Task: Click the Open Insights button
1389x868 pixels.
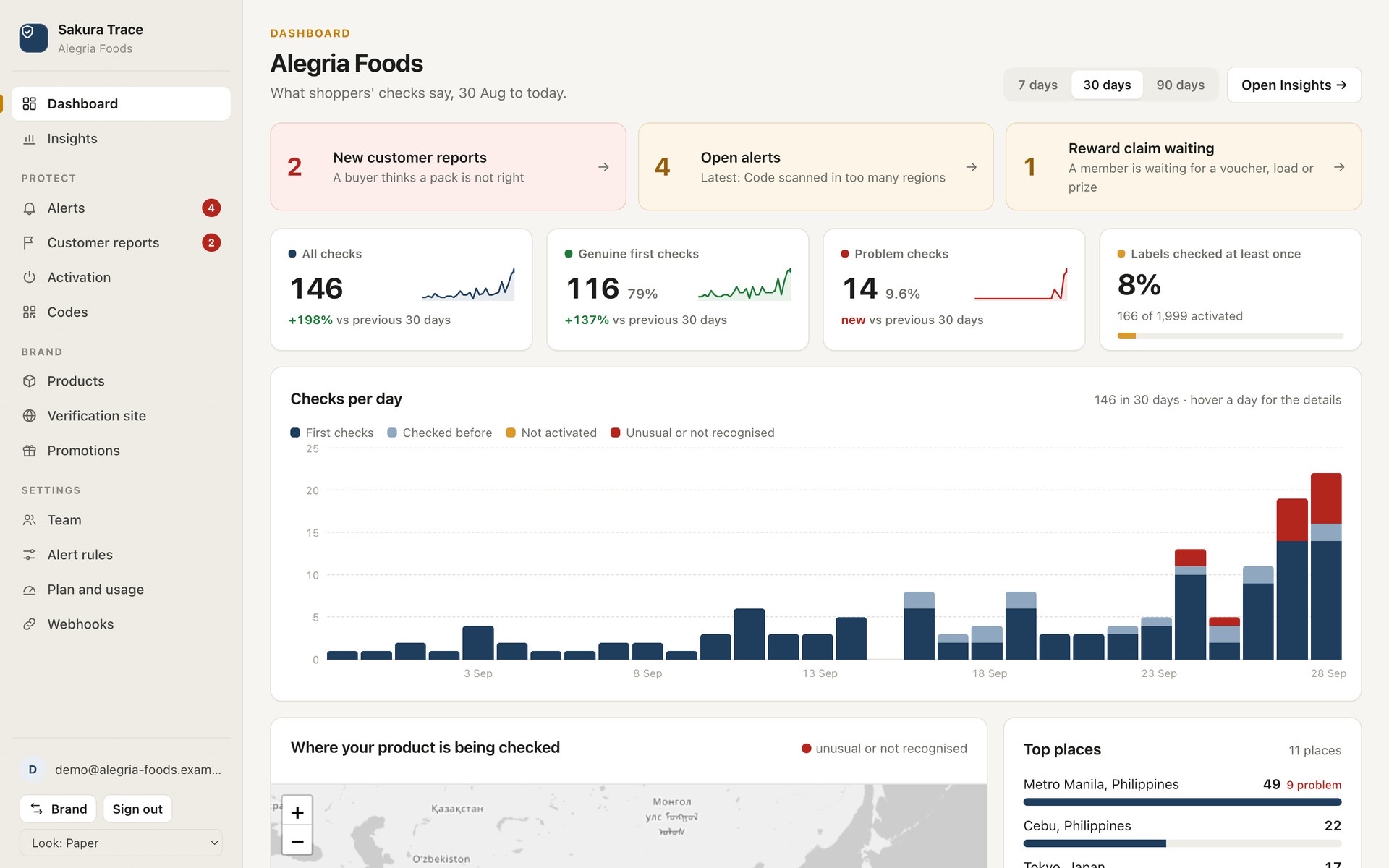Action: (x=1294, y=85)
